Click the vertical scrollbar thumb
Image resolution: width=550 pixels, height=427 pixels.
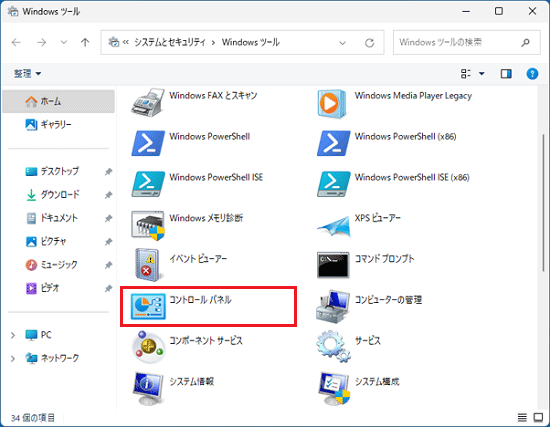tap(543, 202)
